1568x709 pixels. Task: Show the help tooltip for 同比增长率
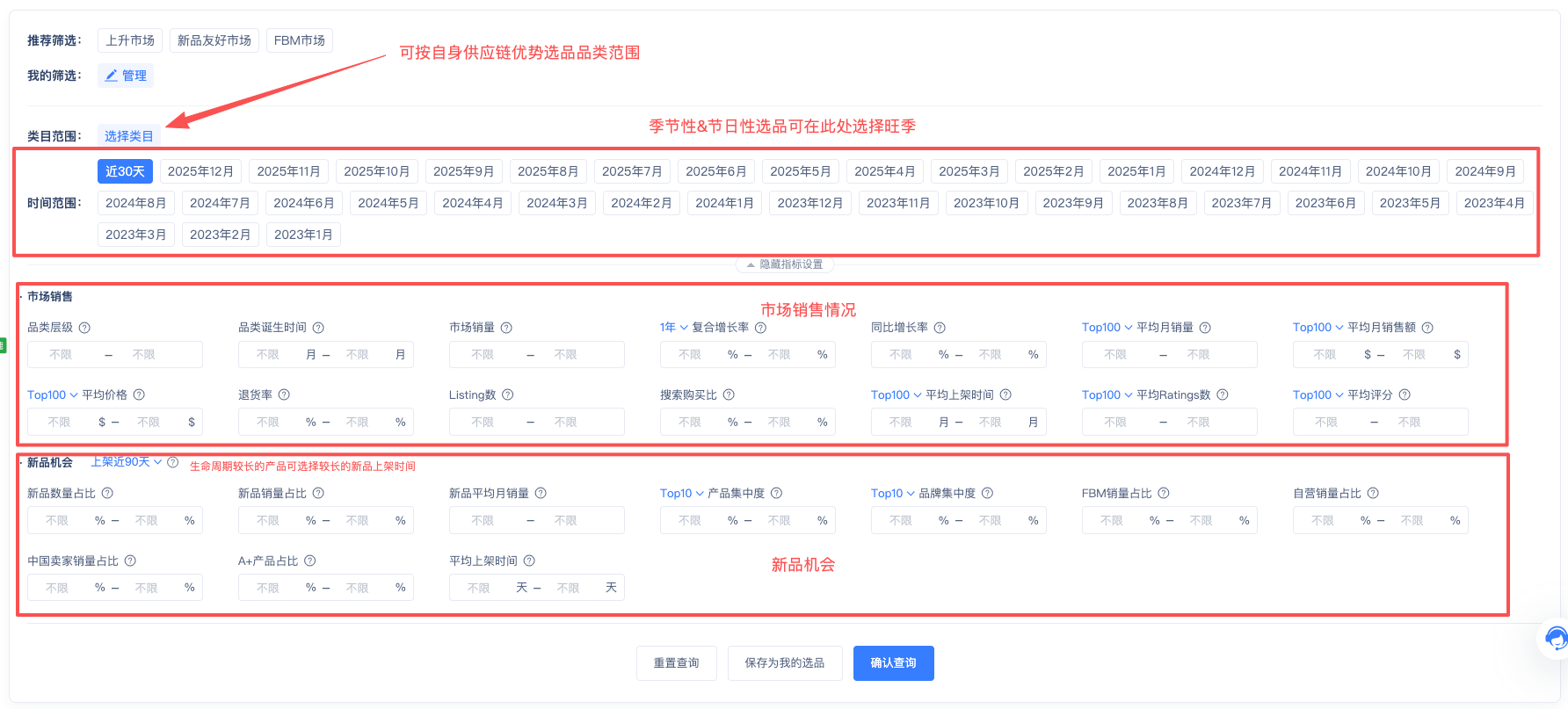(x=940, y=328)
